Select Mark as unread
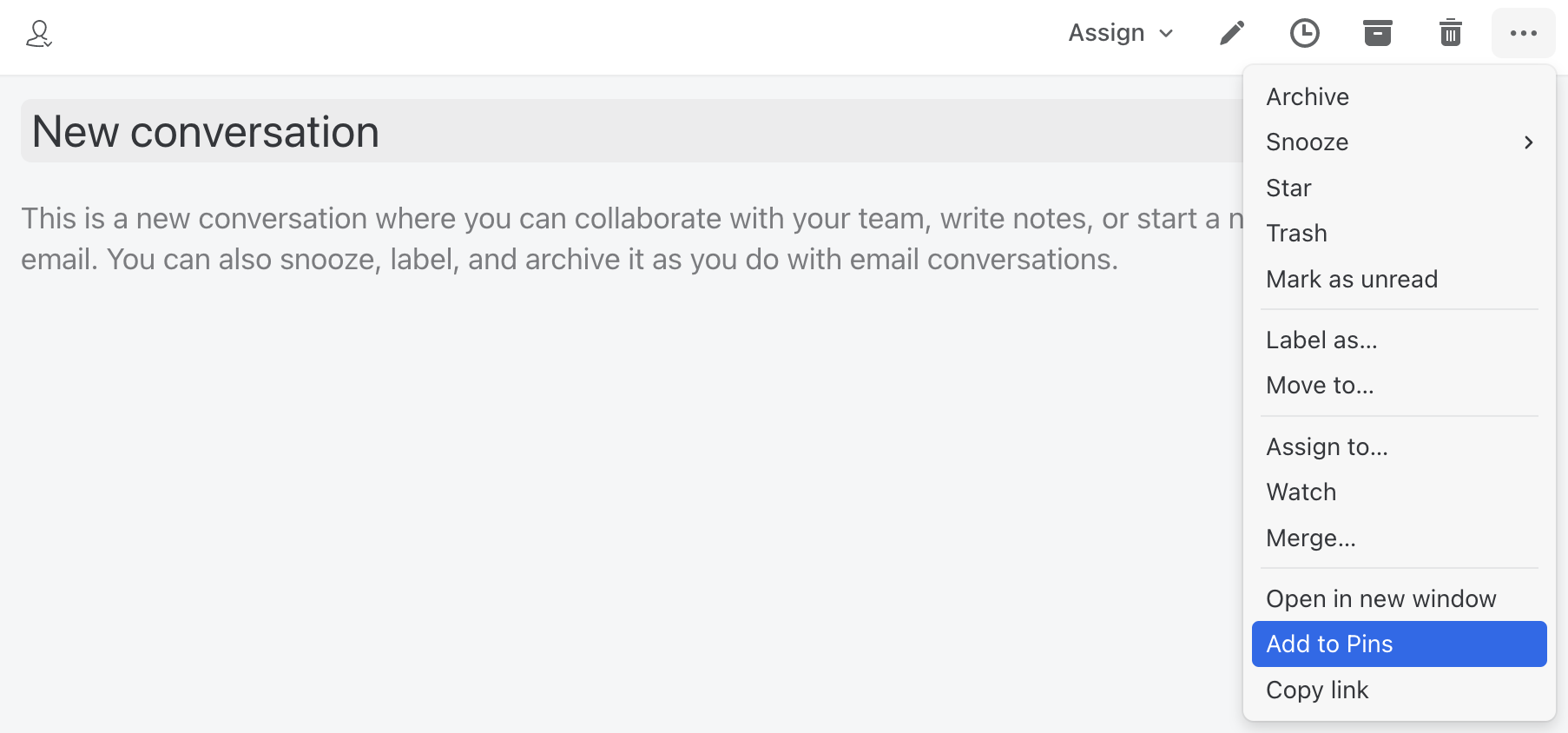1568x733 pixels. (1399, 279)
